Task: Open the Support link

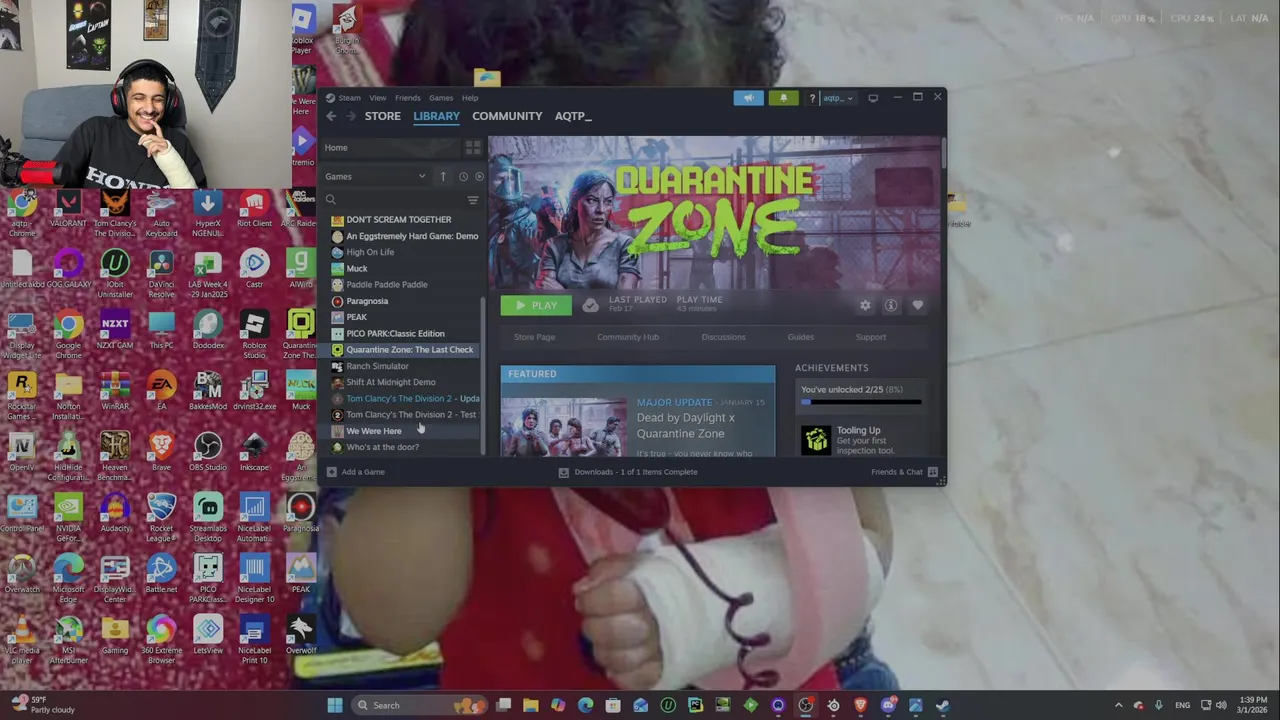Action: [x=871, y=337]
